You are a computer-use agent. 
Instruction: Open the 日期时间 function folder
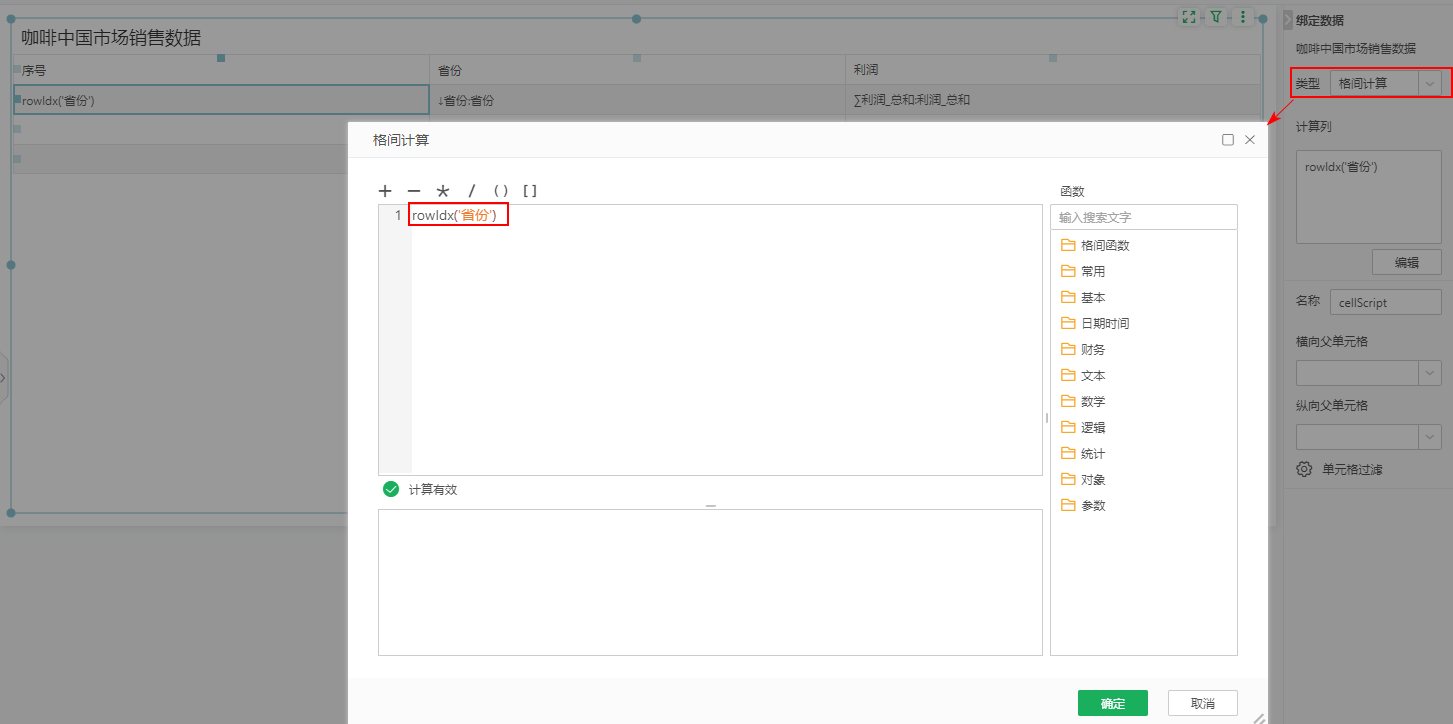(x=1095, y=323)
